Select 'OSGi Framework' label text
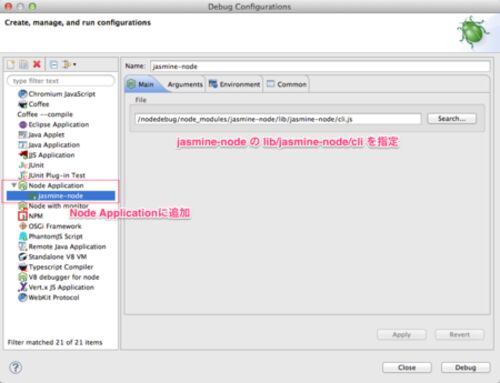Screen dimensions: 500x383 click(x=55, y=226)
